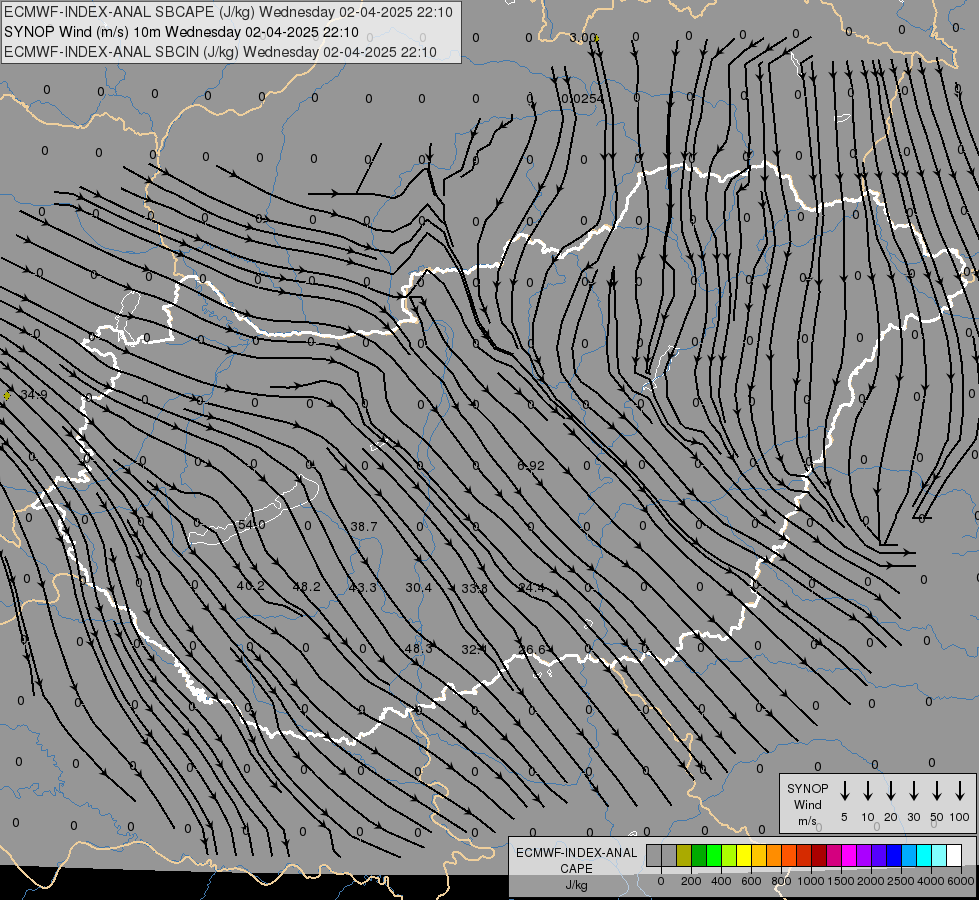The height and width of the screenshot is (900, 979).
Task: Click the 43.3 value on the map
Action: tap(363, 588)
